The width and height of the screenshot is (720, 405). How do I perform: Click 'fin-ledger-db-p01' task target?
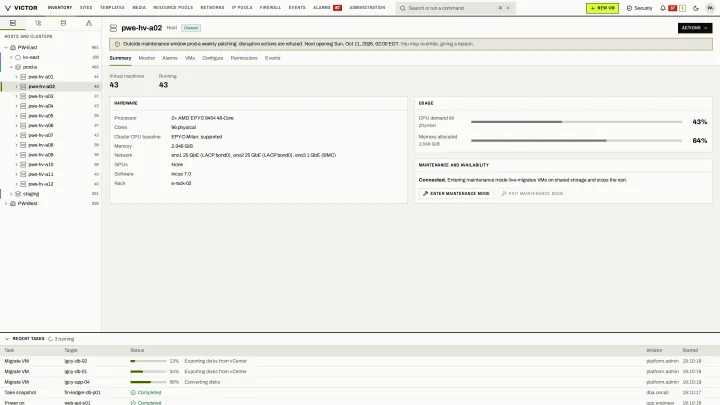82,393
